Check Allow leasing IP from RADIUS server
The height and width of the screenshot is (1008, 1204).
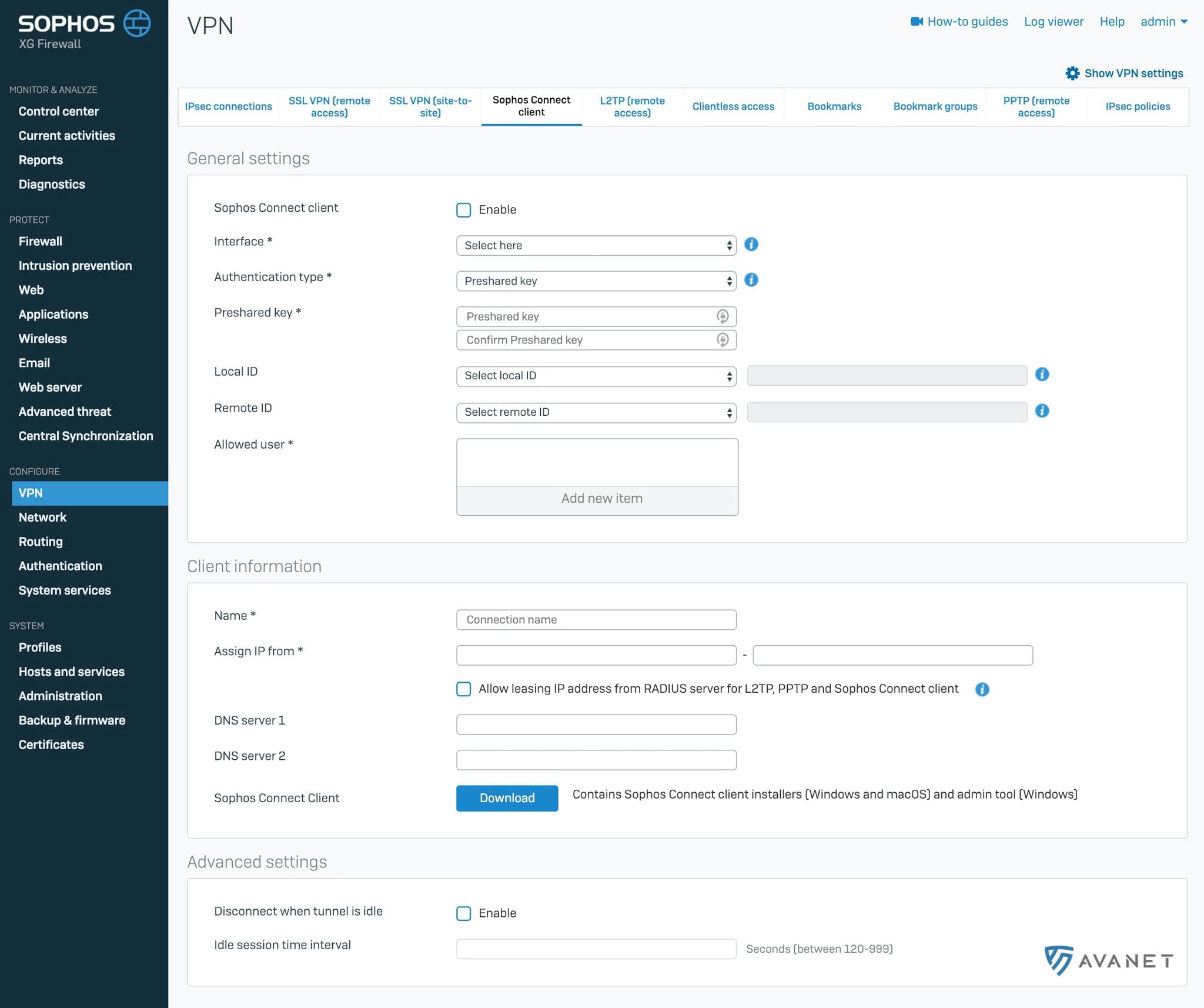click(464, 689)
